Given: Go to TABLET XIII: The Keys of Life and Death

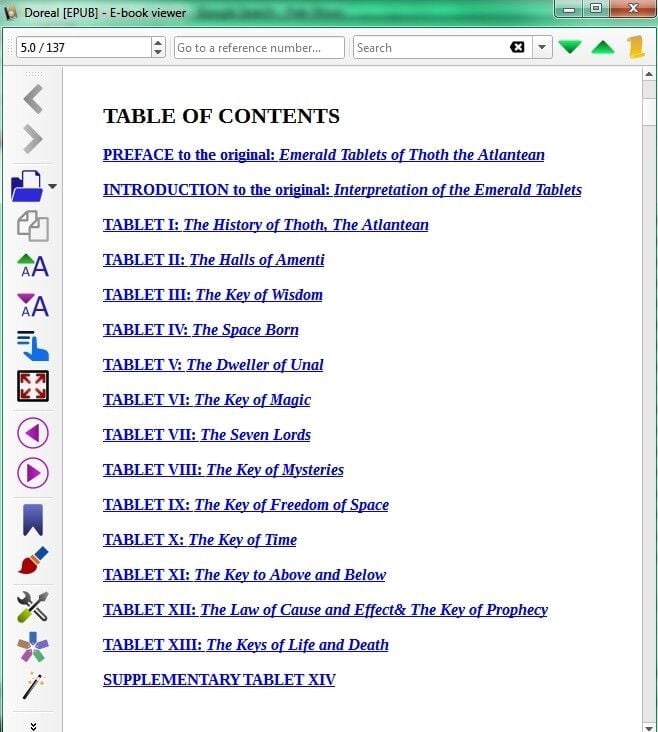Looking at the screenshot, I should [x=246, y=645].
